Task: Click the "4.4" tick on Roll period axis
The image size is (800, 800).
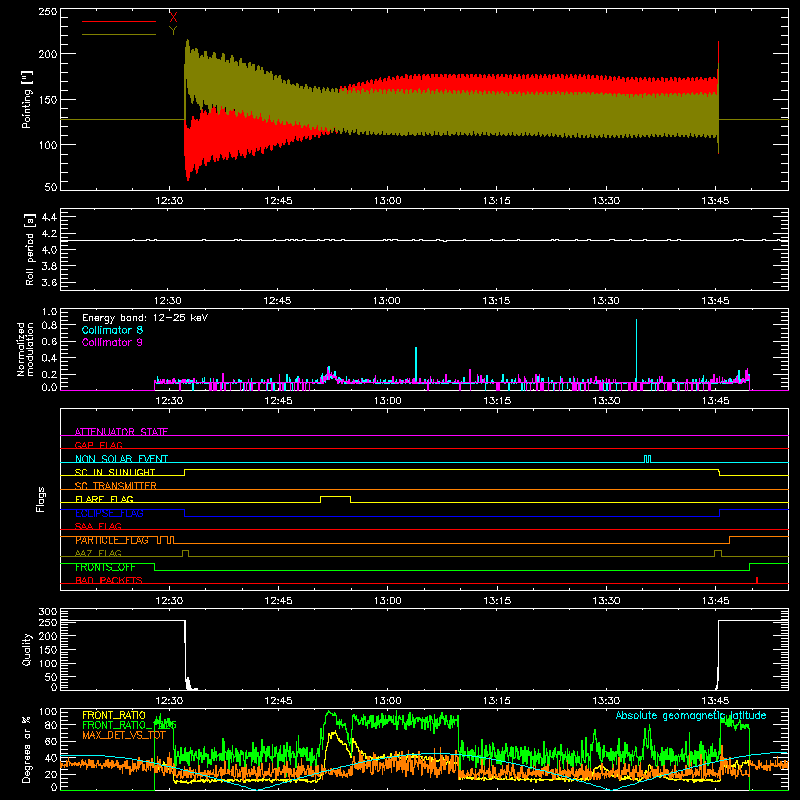Action: (x=49, y=217)
